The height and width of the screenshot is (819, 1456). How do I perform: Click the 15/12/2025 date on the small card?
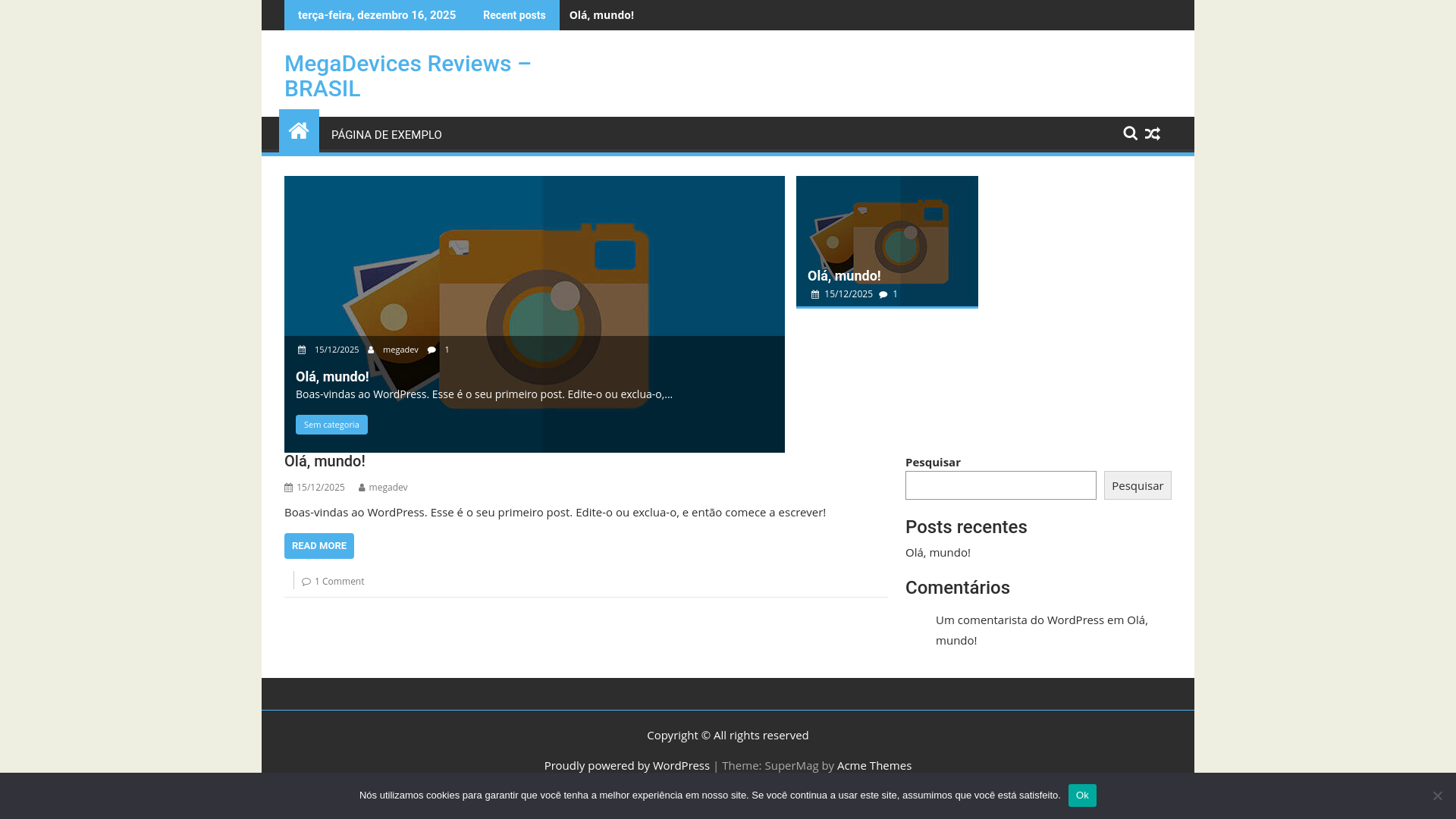pos(849,294)
